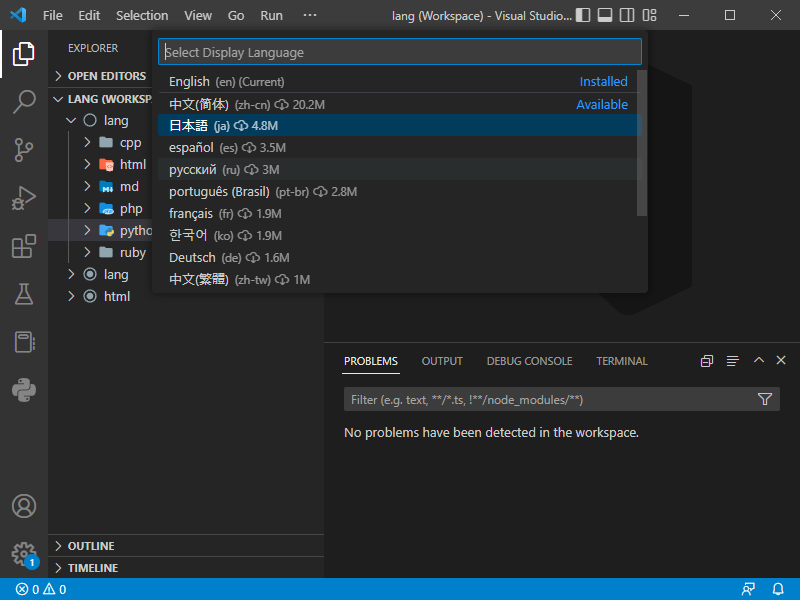The height and width of the screenshot is (600, 800).
Task: Maximize the panel with the up chevron
Action: coord(759,360)
